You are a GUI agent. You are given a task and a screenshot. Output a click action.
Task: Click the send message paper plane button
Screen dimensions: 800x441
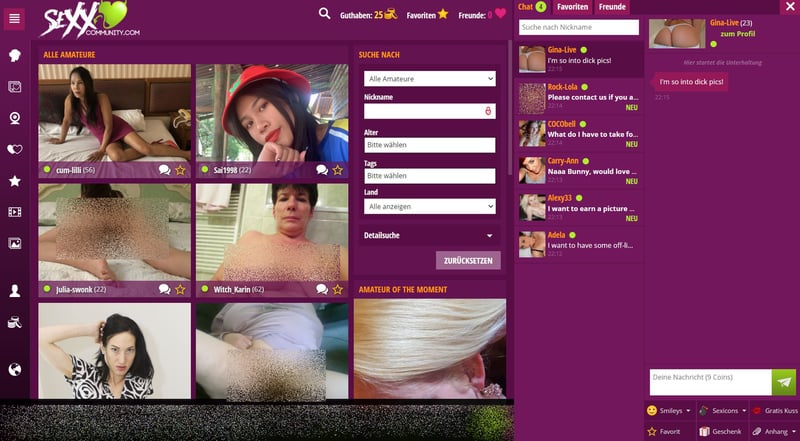click(x=784, y=382)
